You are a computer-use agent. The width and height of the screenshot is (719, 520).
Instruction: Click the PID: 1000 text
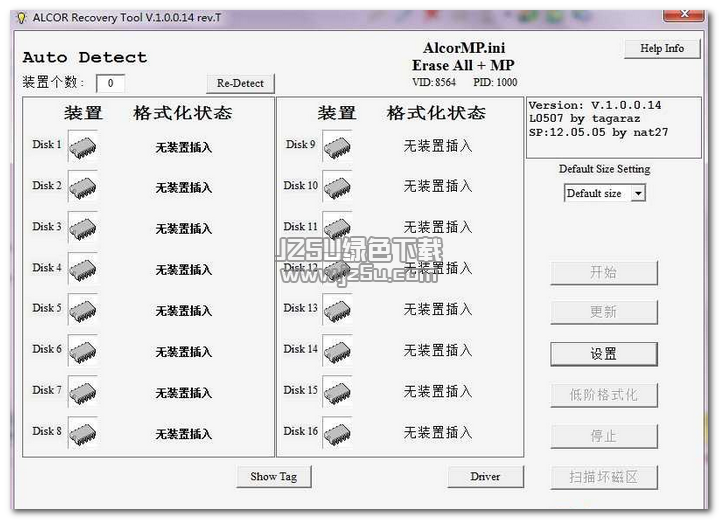[x=495, y=83]
